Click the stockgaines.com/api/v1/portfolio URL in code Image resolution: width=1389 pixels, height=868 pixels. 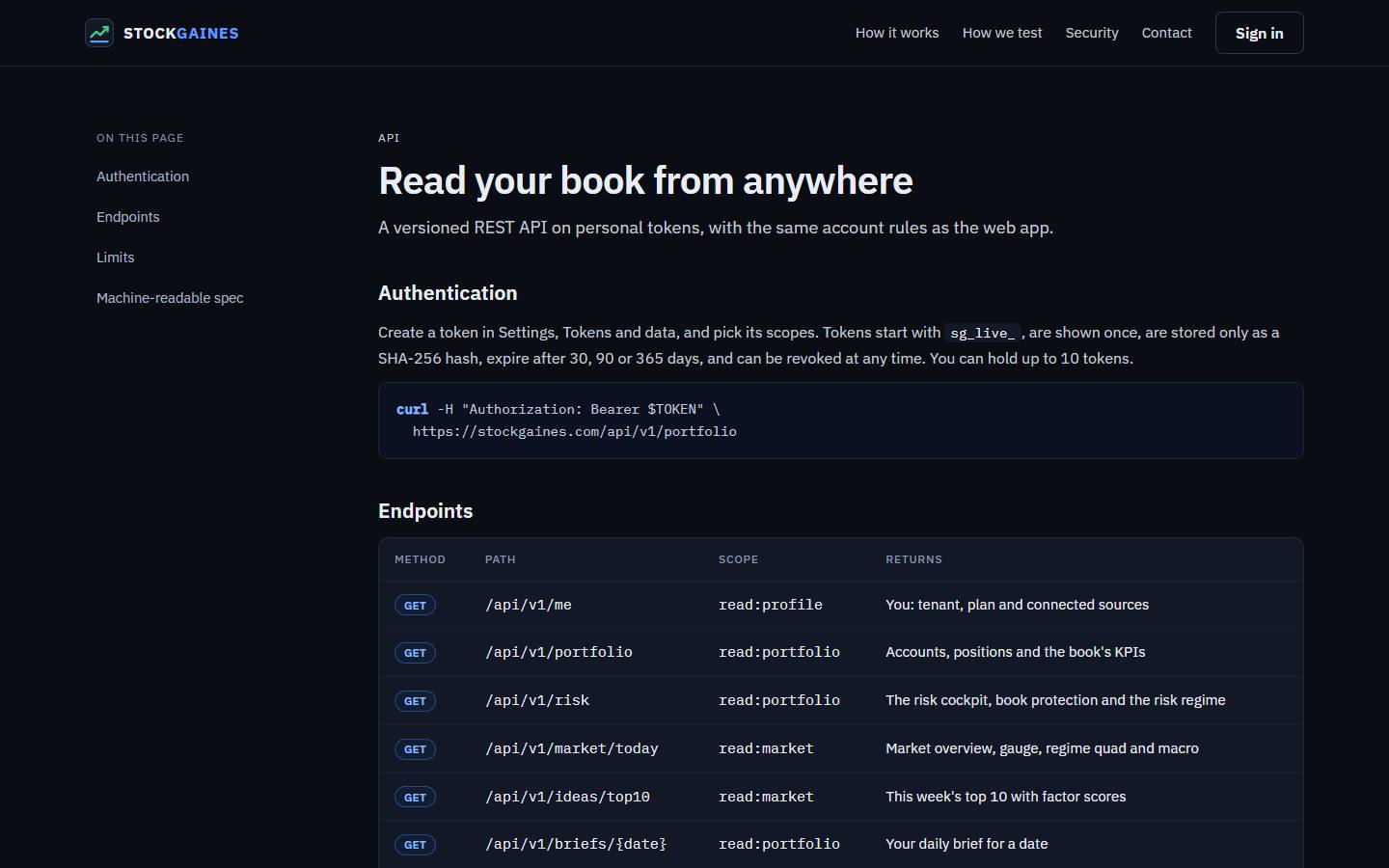point(575,432)
